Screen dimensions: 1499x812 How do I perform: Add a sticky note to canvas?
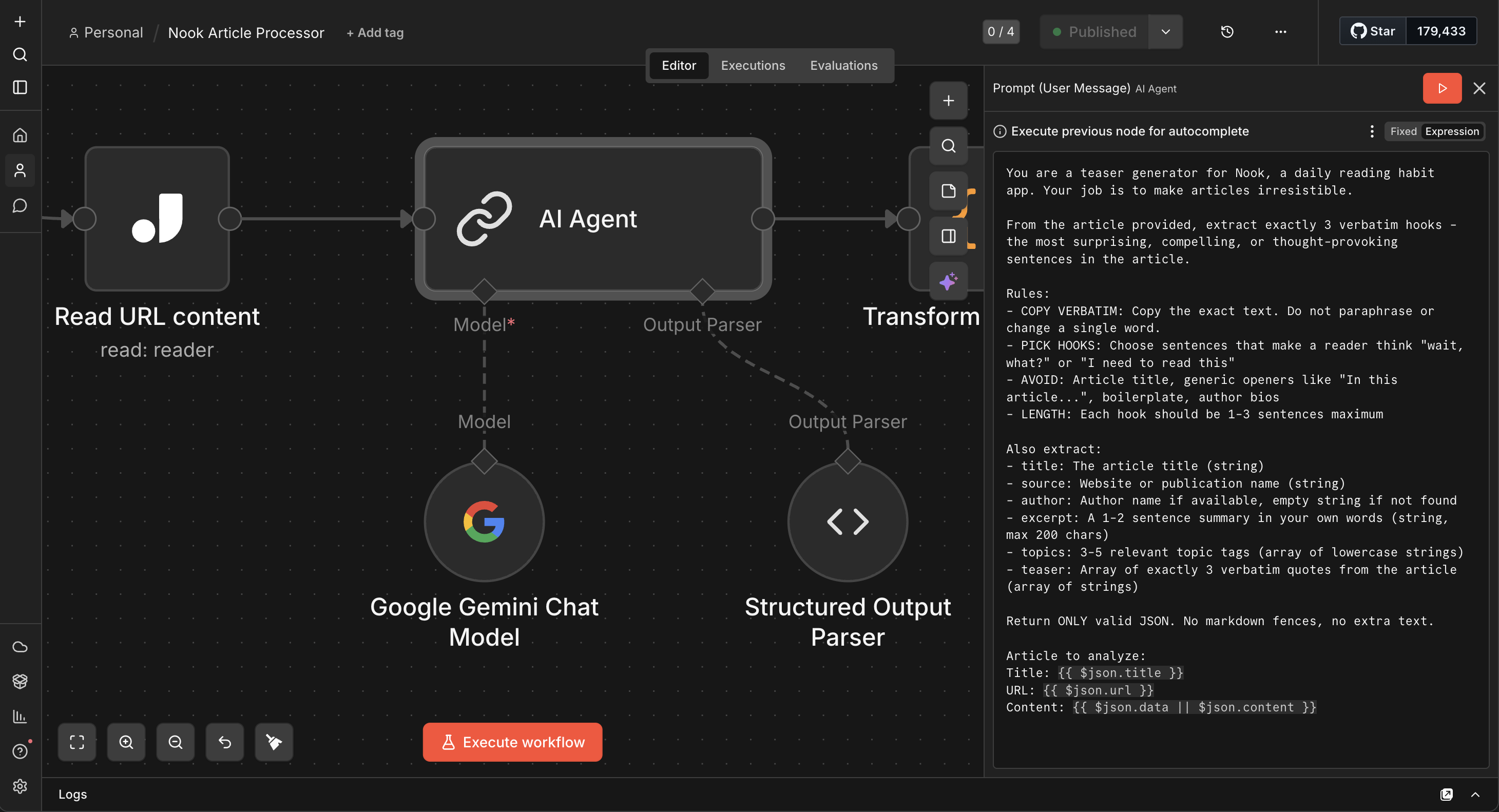[x=949, y=191]
